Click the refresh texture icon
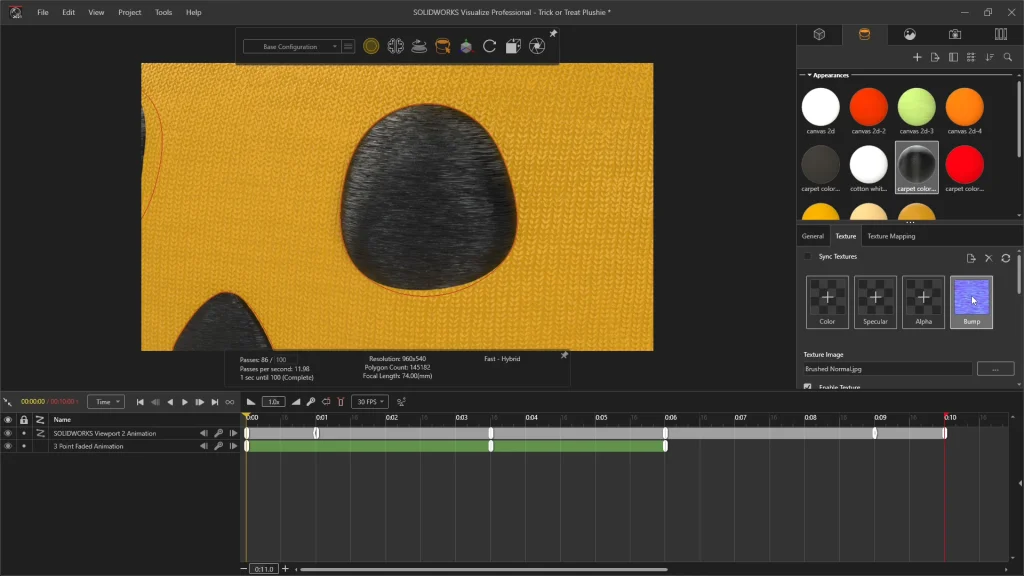This screenshot has height=576, width=1024. tap(1006, 258)
